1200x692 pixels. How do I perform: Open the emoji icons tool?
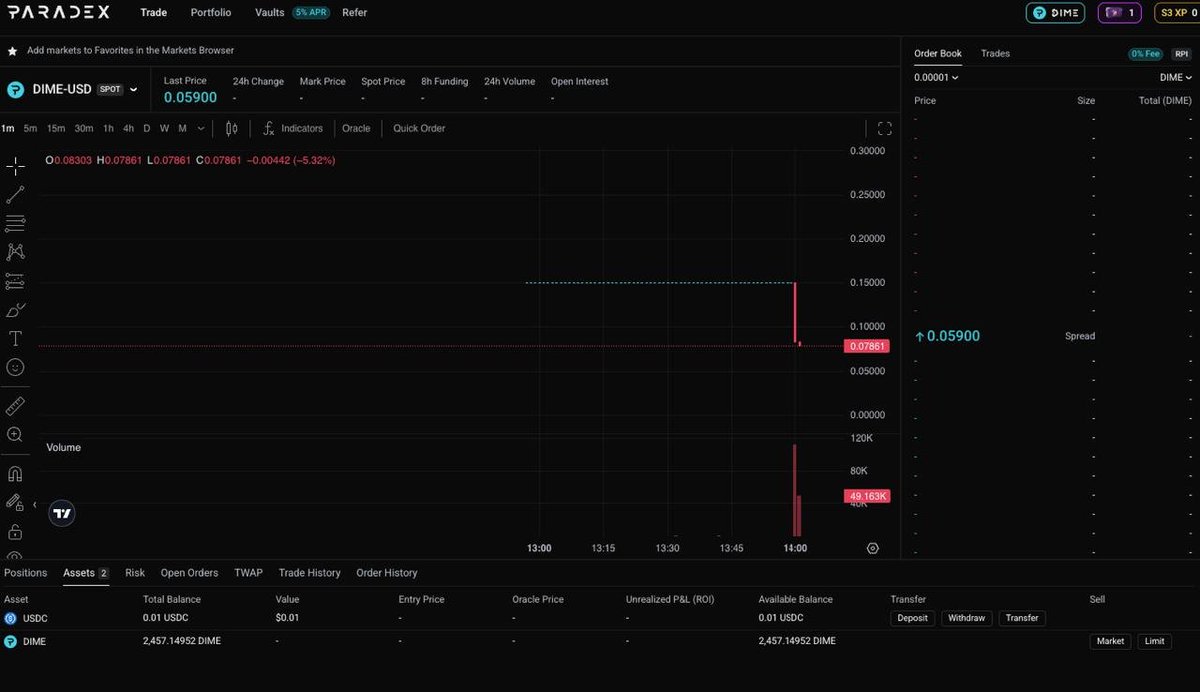coord(15,368)
